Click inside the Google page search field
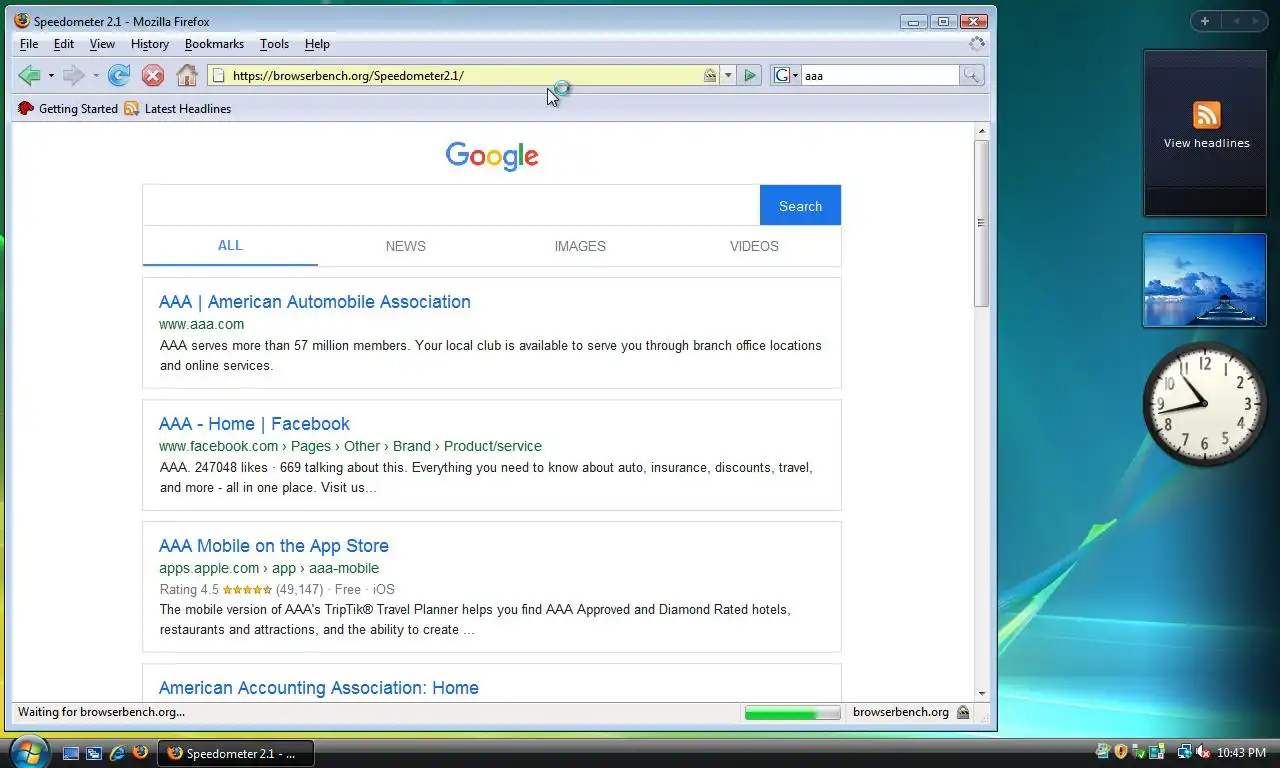This screenshot has height=768, width=1280. 451,205
